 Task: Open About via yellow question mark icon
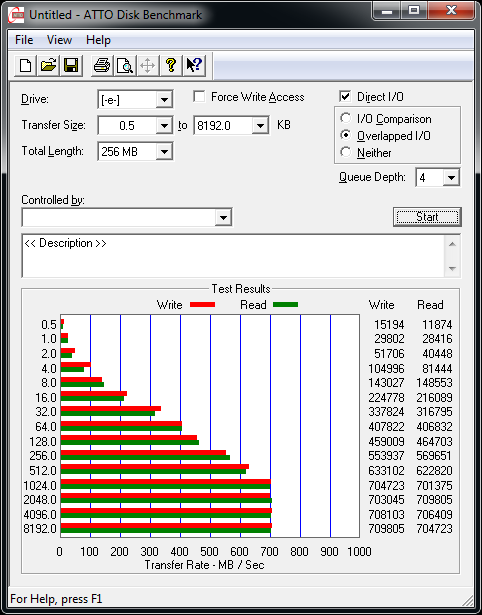pyautogui.click(x=171, y=65)
